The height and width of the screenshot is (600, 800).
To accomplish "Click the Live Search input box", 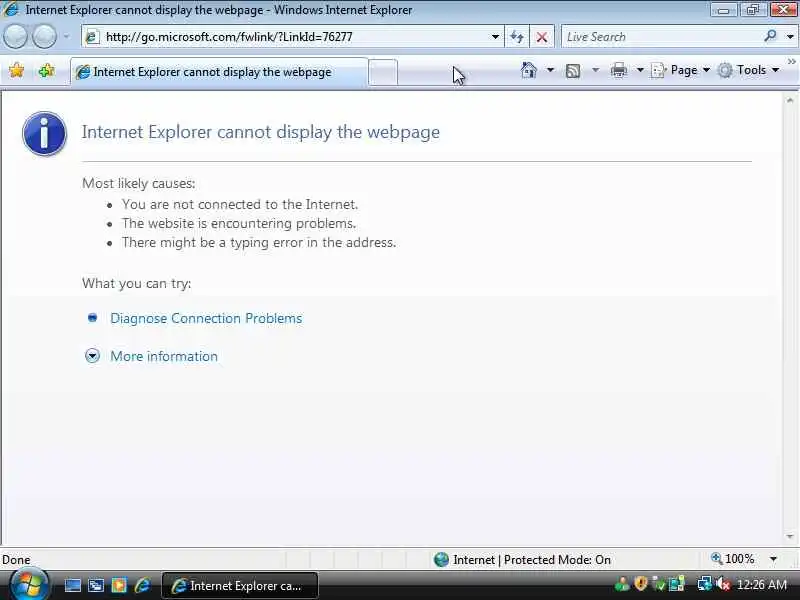I will coord(661,37).
